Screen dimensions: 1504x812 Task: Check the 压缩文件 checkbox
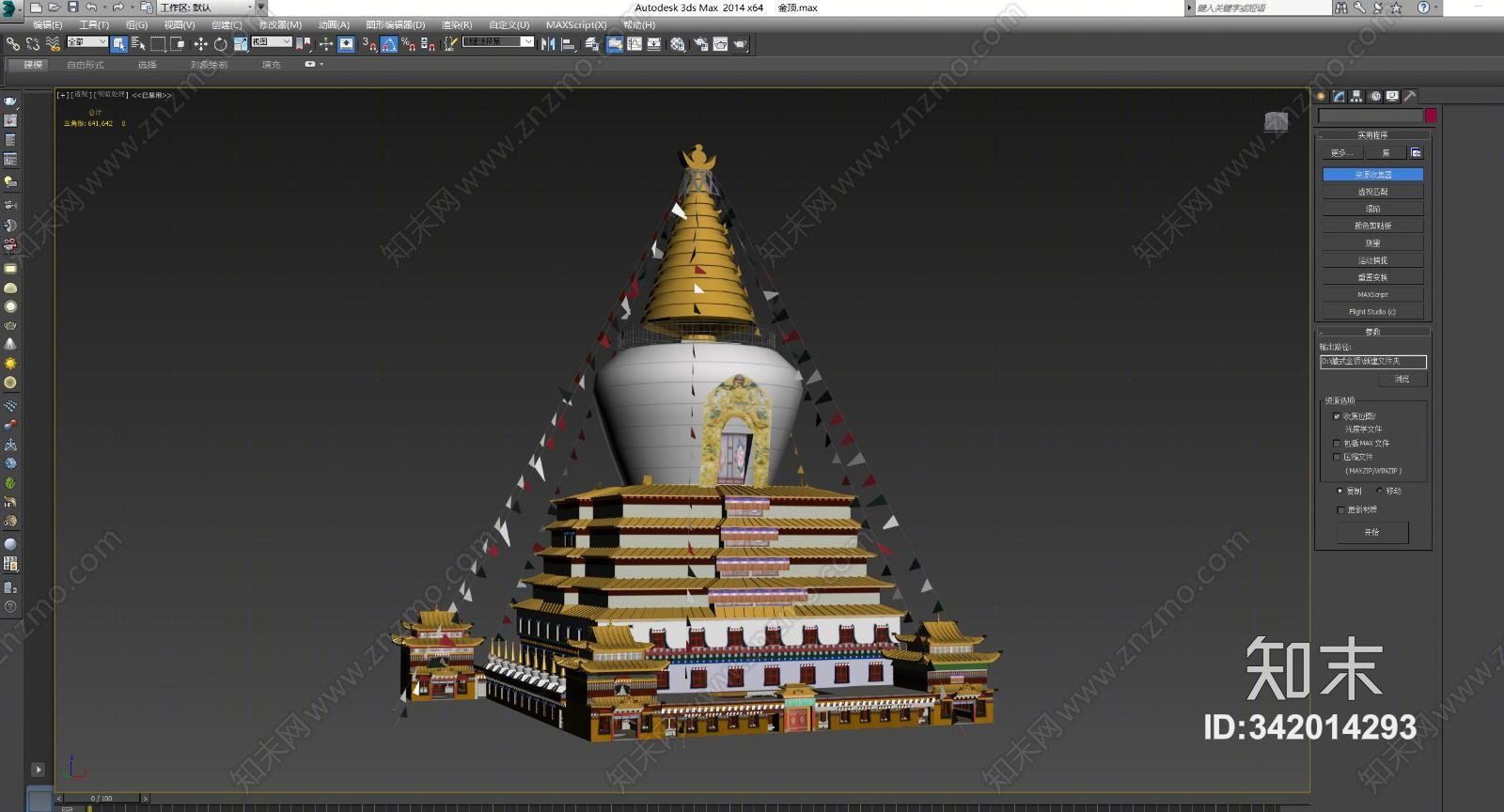(x=1337, y=457)
